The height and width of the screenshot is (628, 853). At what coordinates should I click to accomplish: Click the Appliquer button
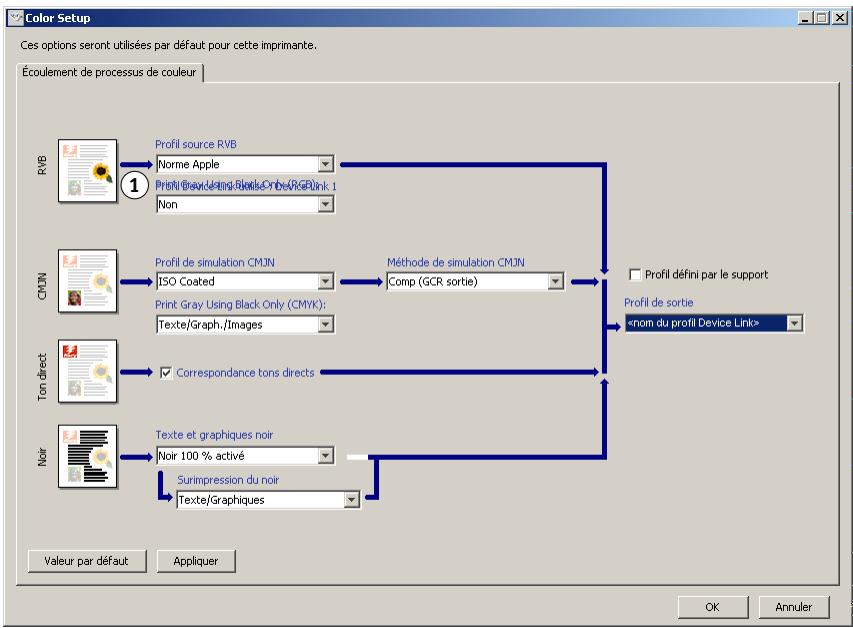[x=196, y=561]
